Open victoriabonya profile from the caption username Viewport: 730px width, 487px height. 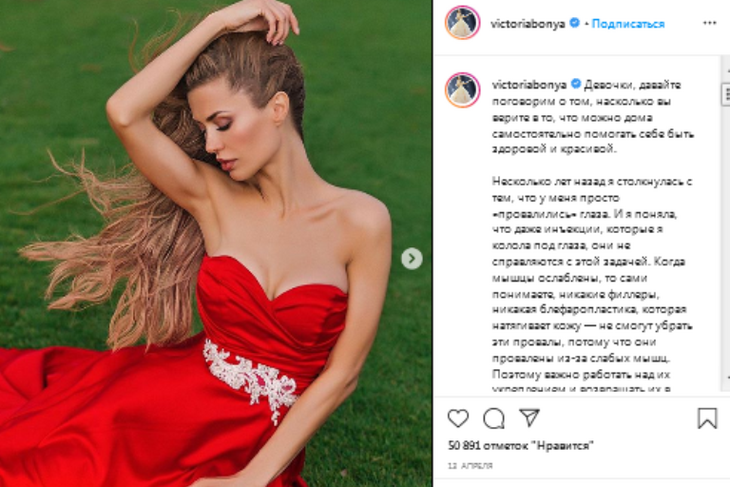coord(529,85)
